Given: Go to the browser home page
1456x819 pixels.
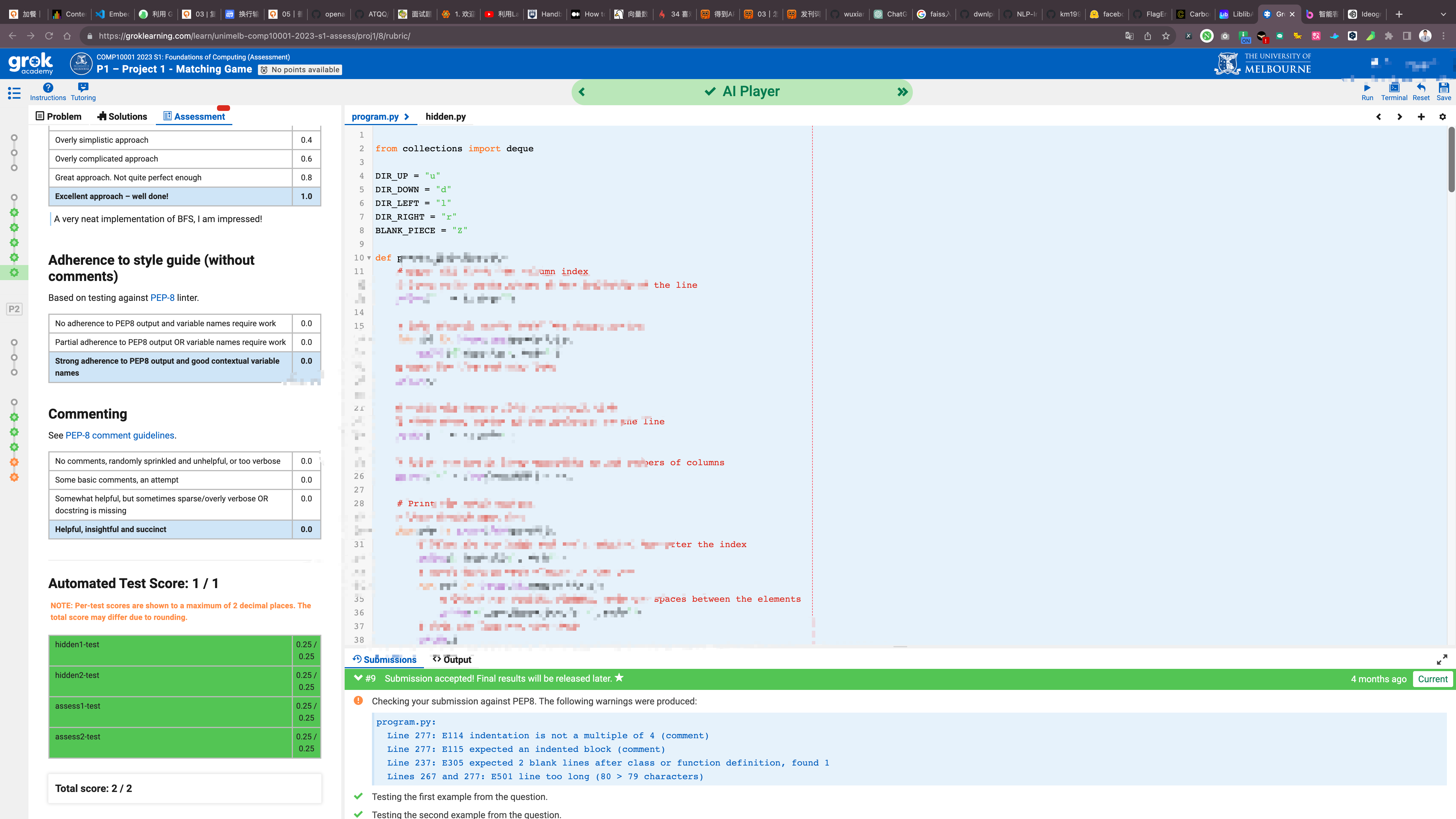Looking at the screenshot, I should coord(67,36).
